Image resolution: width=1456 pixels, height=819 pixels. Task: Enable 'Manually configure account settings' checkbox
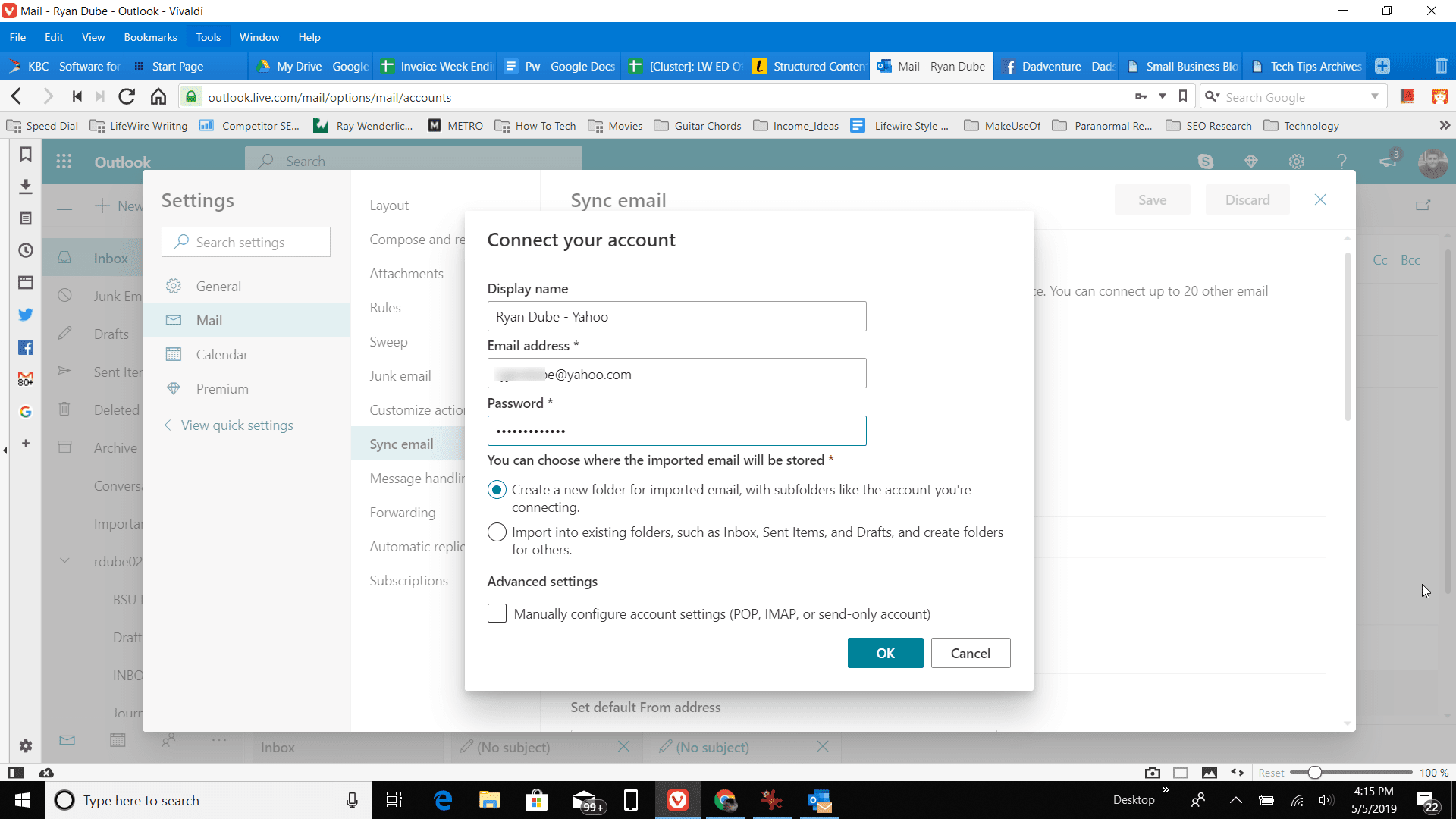[497, 613]
